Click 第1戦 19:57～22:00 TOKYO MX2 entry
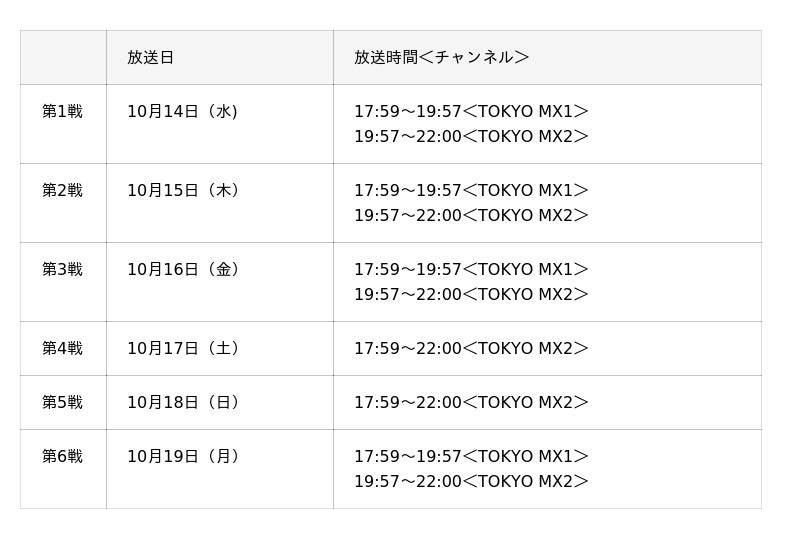Viewport: 800px width, 539px height. pos(471,136)
